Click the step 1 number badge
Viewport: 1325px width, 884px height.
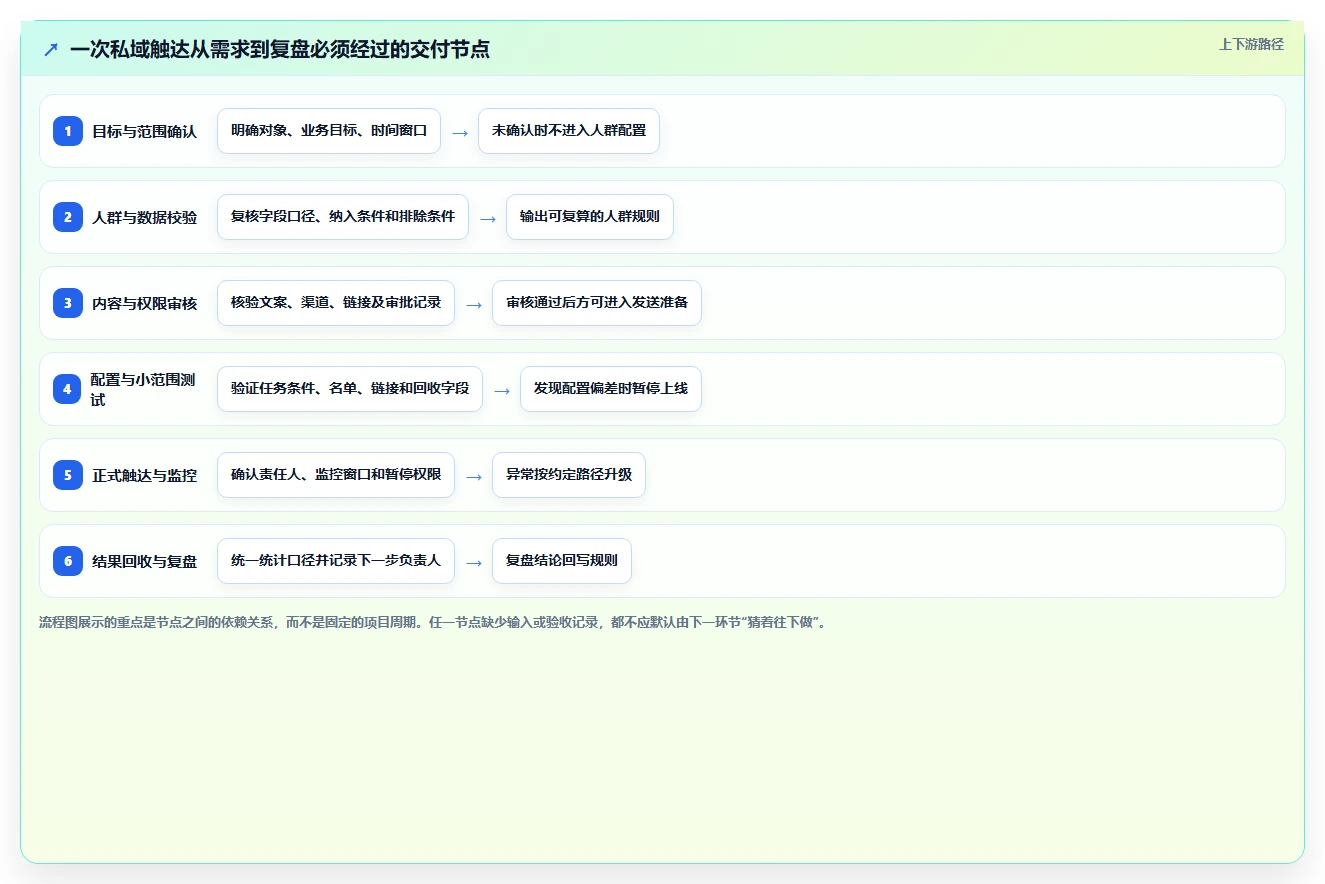click(x=68, y=131)
